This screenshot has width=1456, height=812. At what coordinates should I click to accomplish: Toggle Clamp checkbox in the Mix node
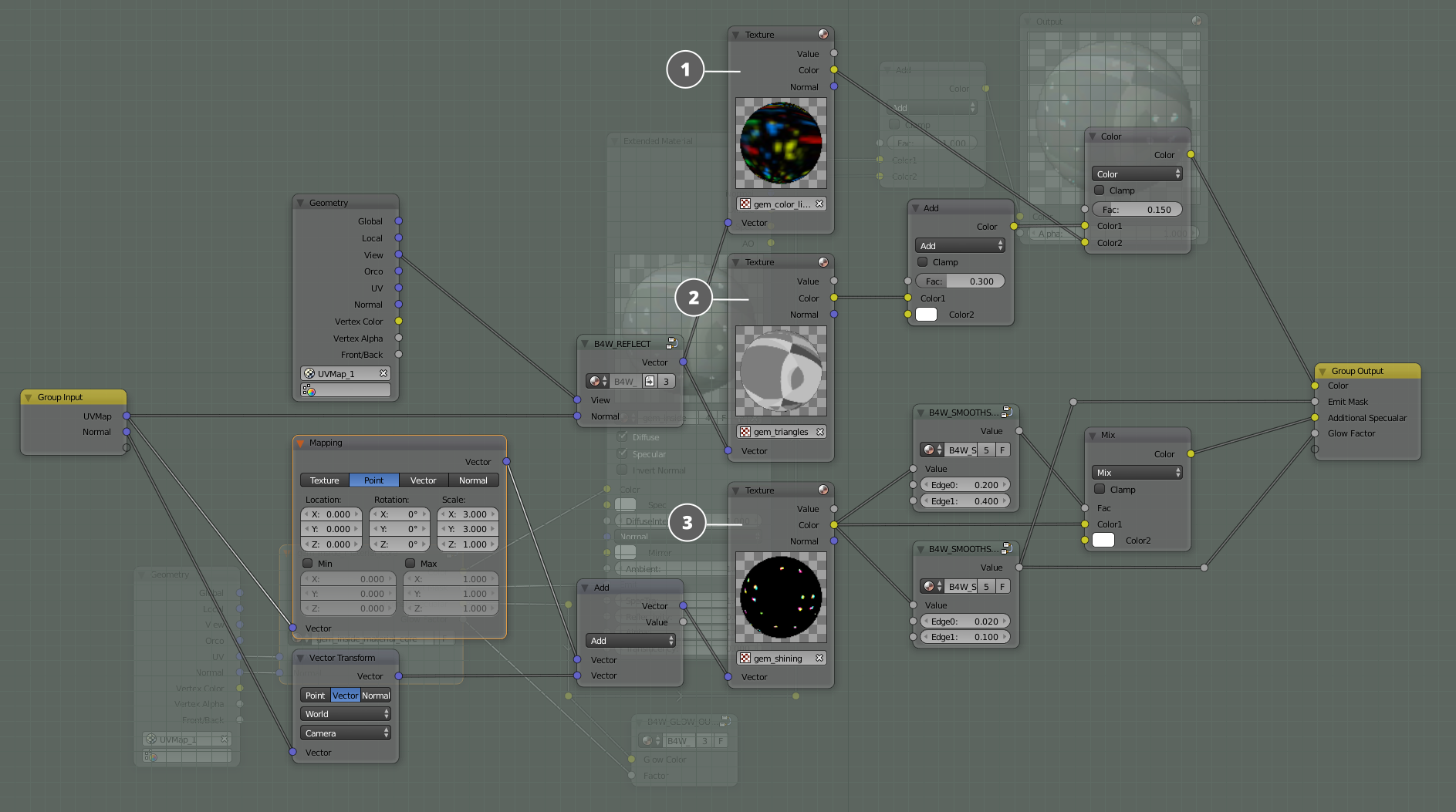point(1100,490)
